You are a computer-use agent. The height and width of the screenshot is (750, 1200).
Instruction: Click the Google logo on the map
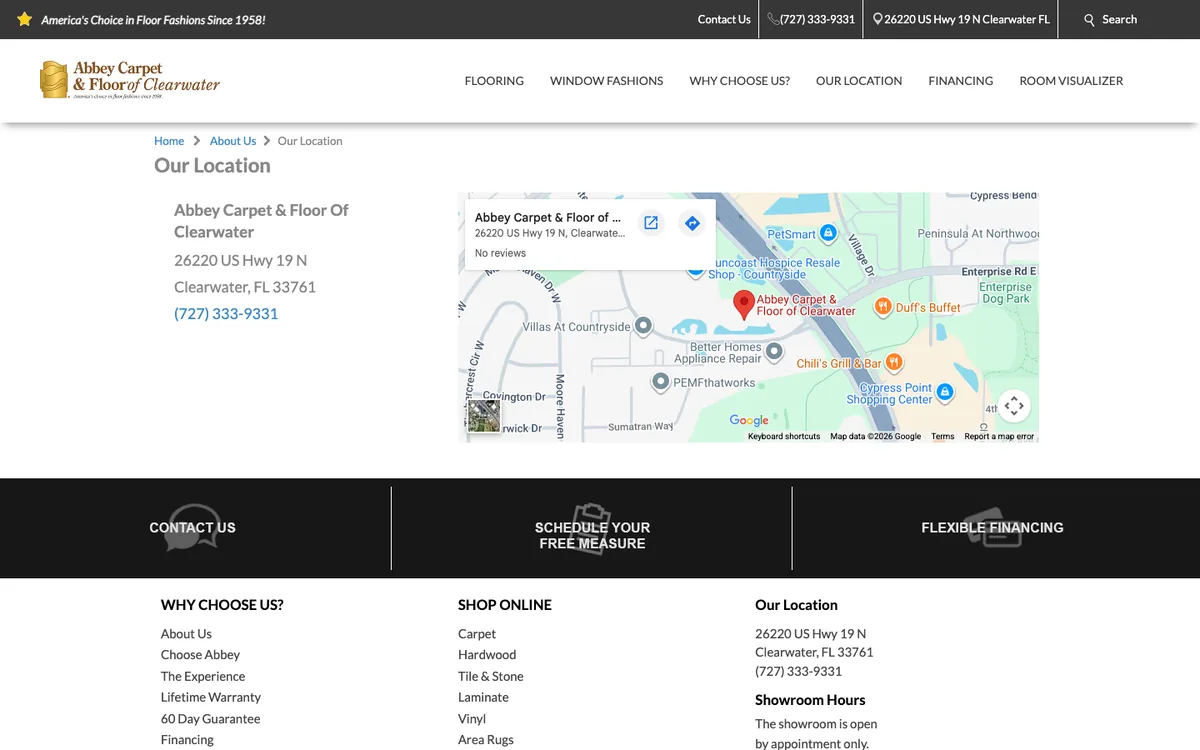(749, 421)
